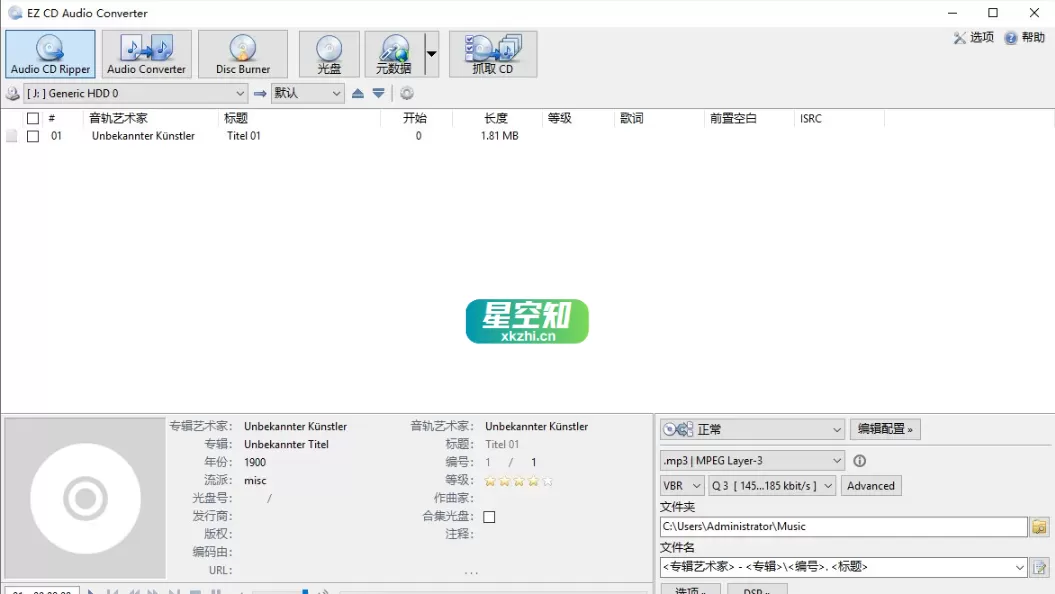Select the Audio CD Ripper tool

[49, 53]
